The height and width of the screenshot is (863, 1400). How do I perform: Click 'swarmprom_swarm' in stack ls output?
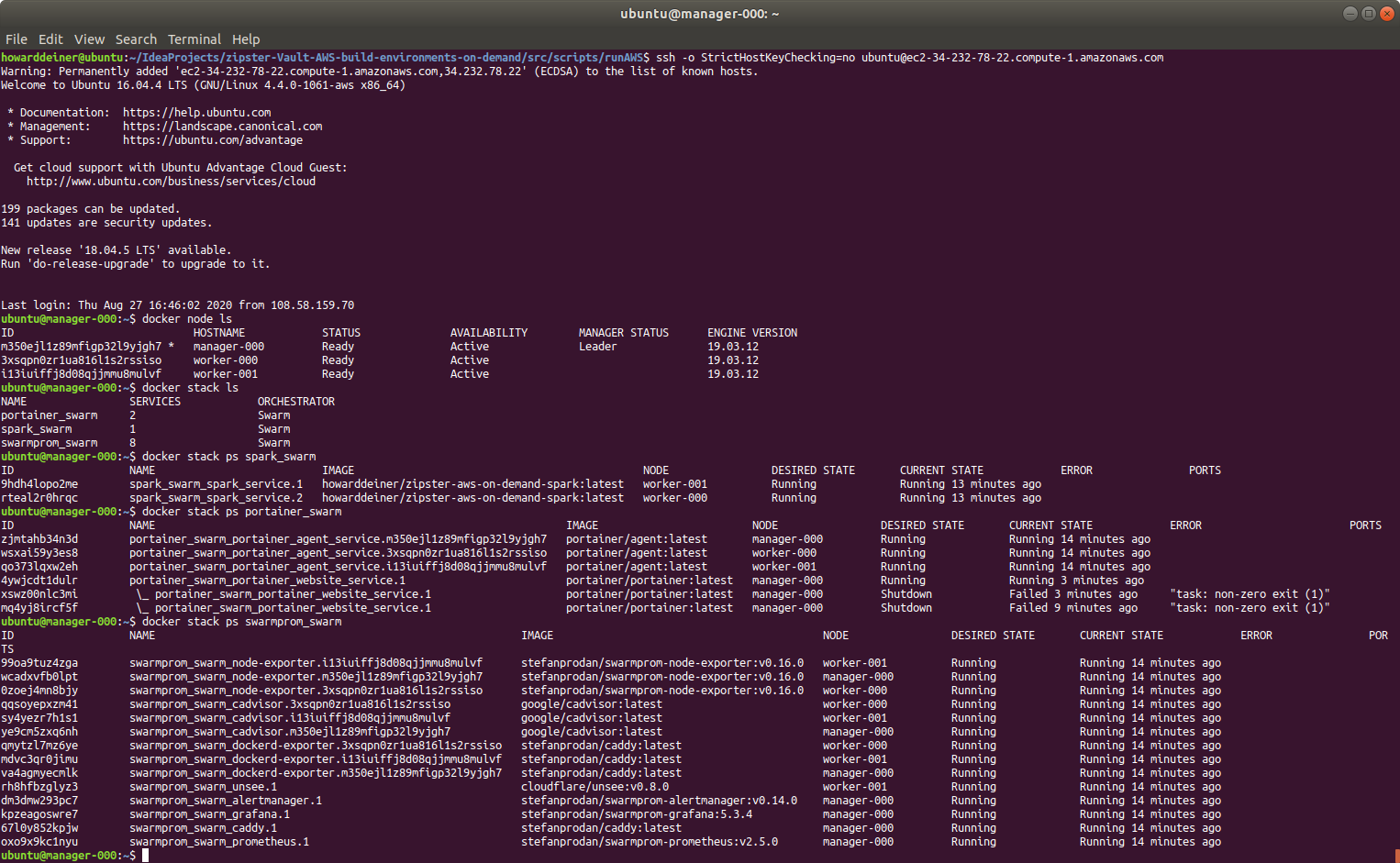[49, 443]
